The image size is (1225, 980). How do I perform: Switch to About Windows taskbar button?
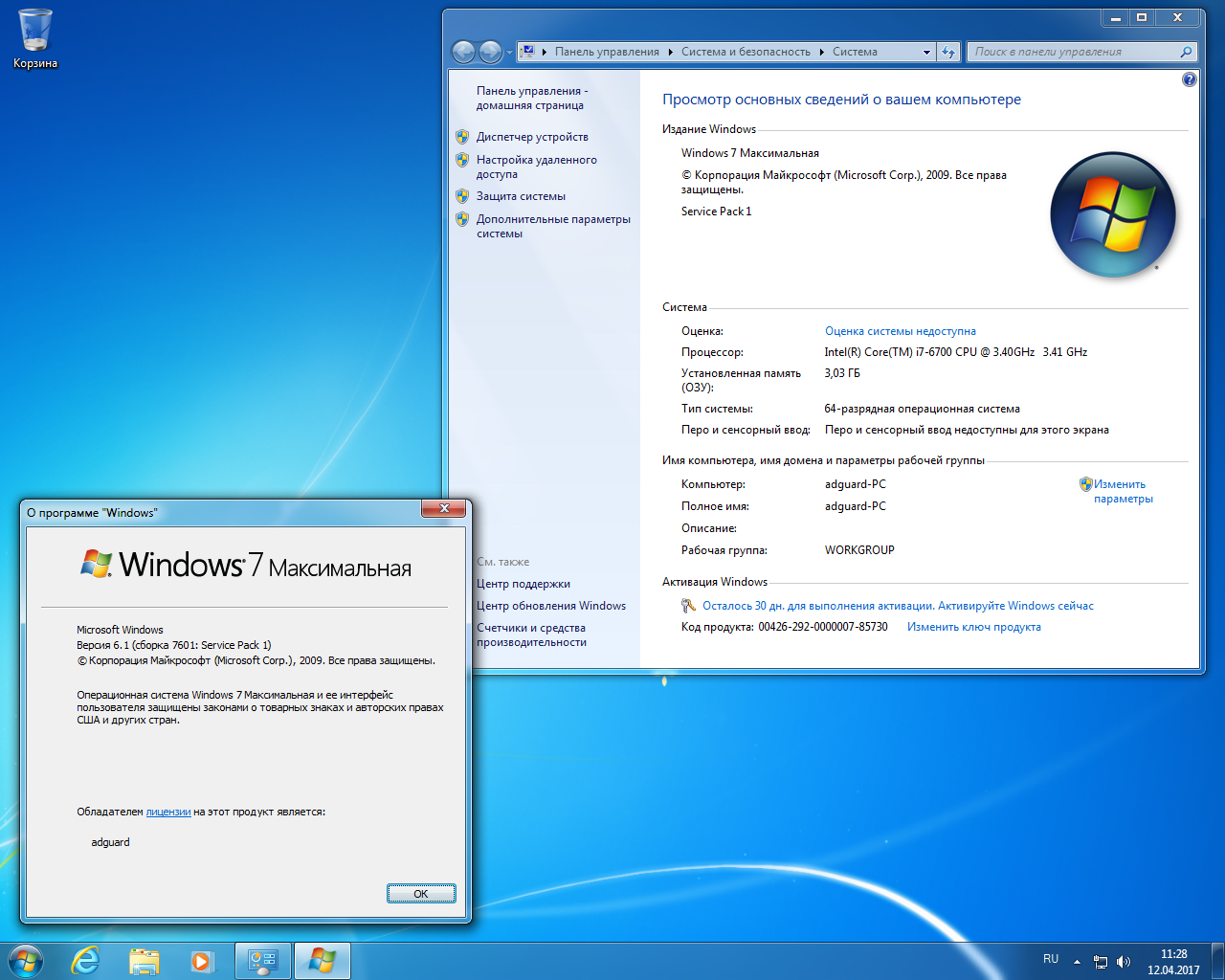tap(323, 961)
